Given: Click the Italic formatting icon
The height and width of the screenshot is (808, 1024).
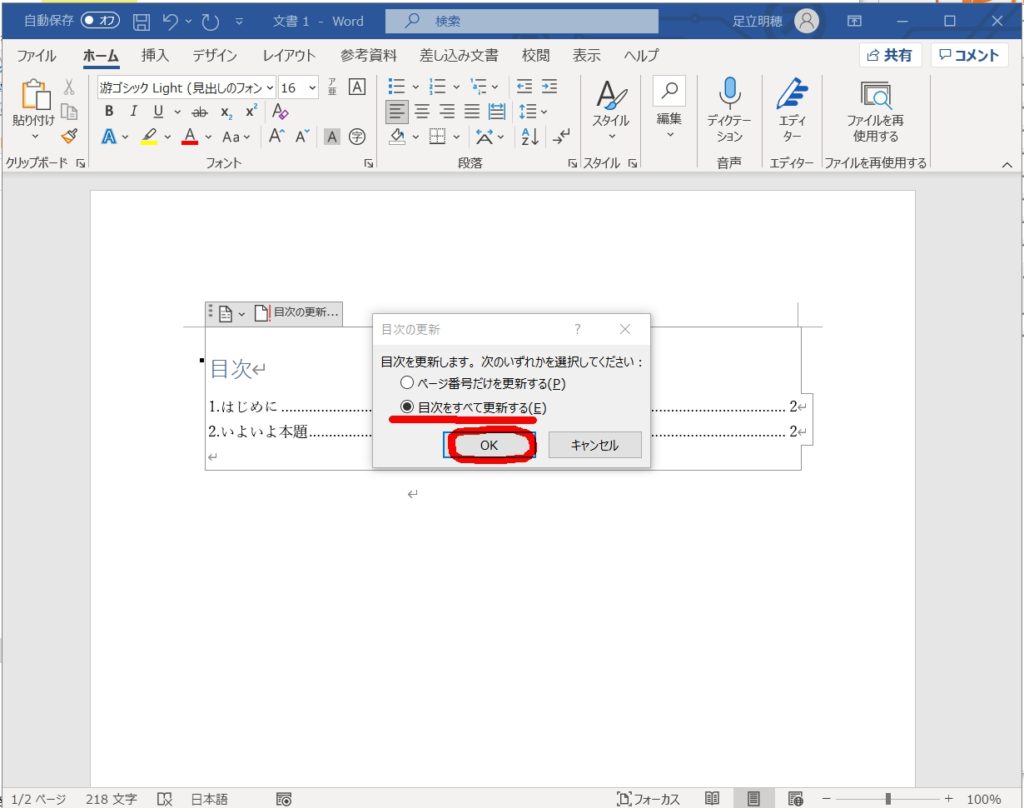Looking at the screenshot, I should coord(133,112).
